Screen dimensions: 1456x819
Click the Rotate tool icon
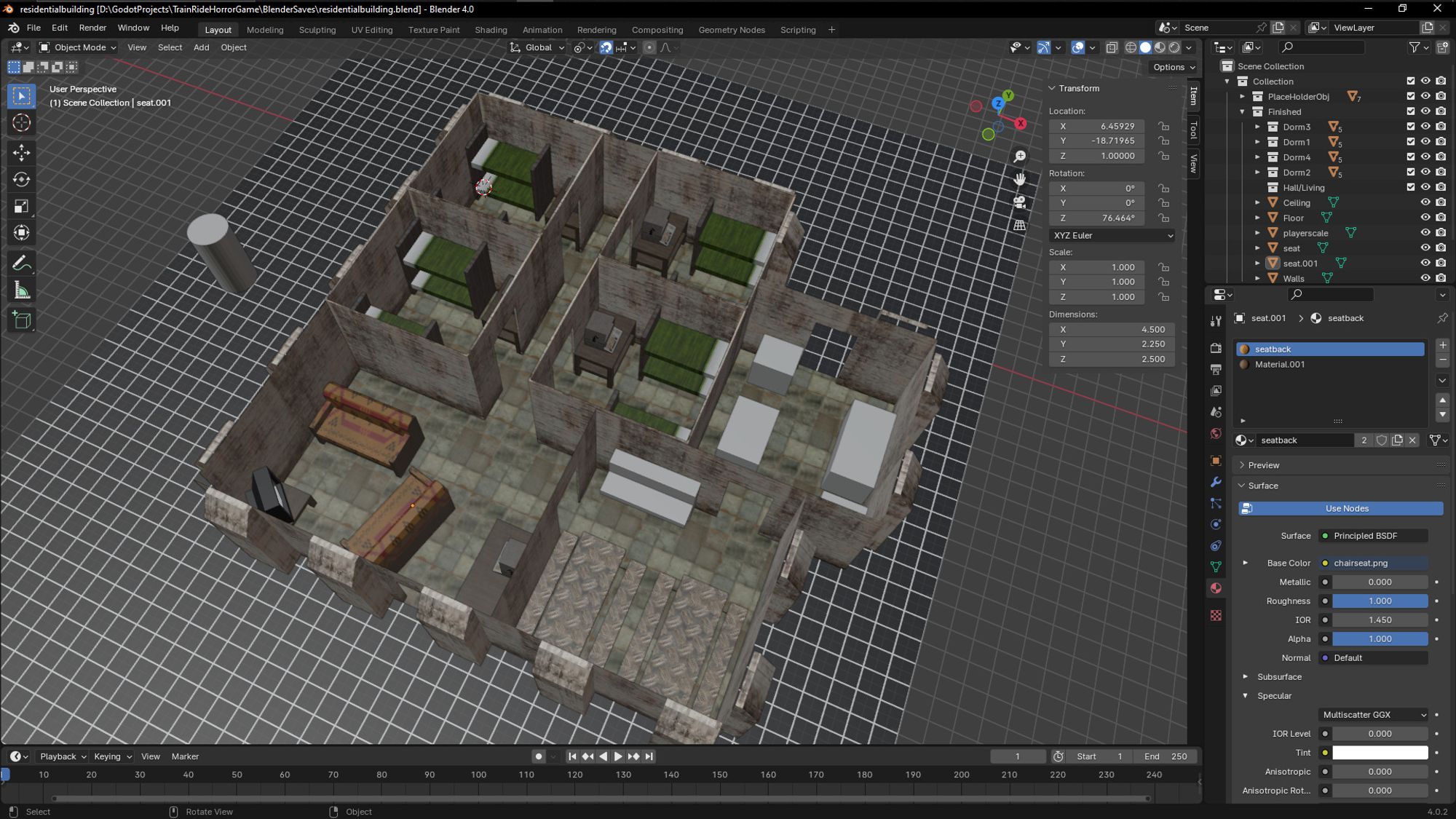[22, 178]
